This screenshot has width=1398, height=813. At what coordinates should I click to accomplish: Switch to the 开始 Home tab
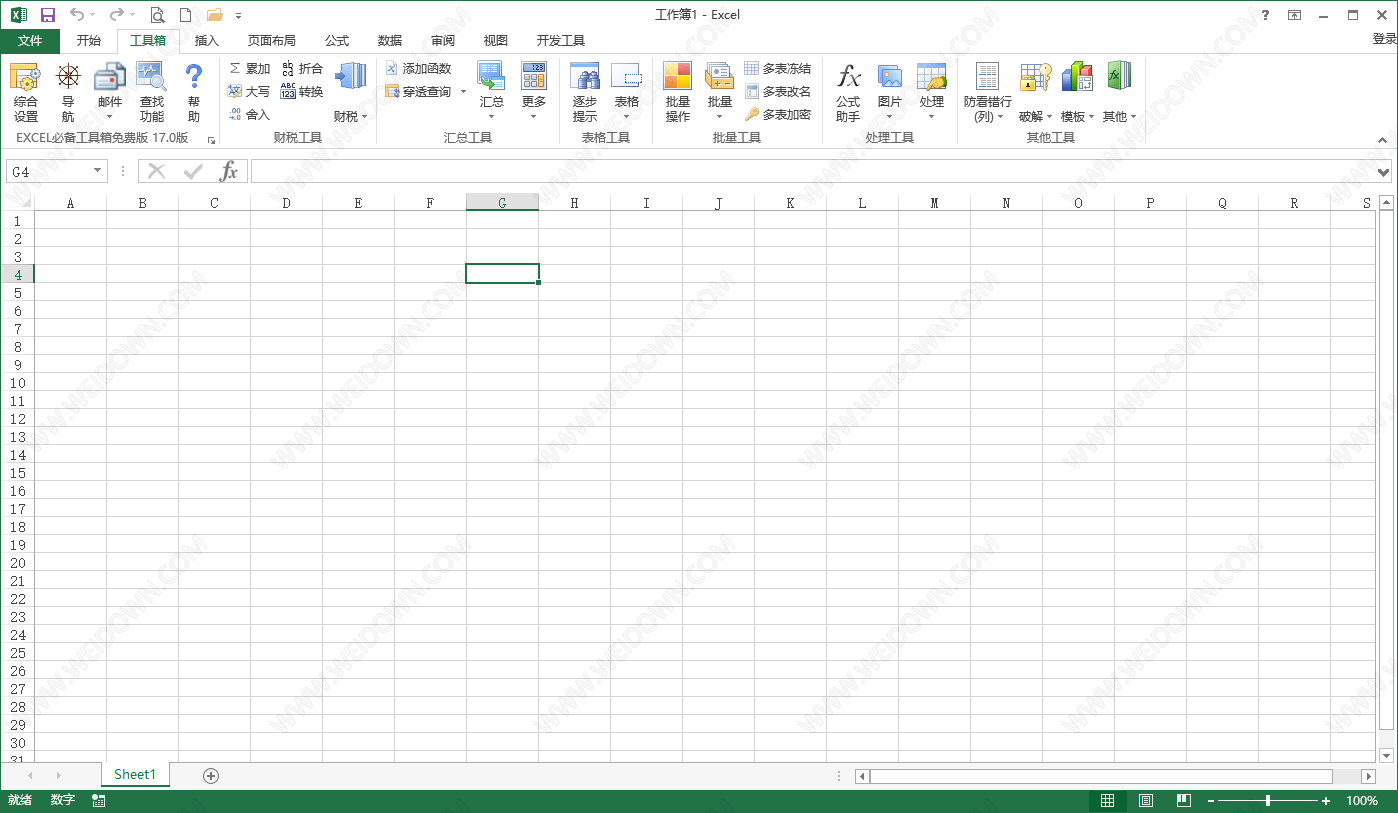coord(89,41)
